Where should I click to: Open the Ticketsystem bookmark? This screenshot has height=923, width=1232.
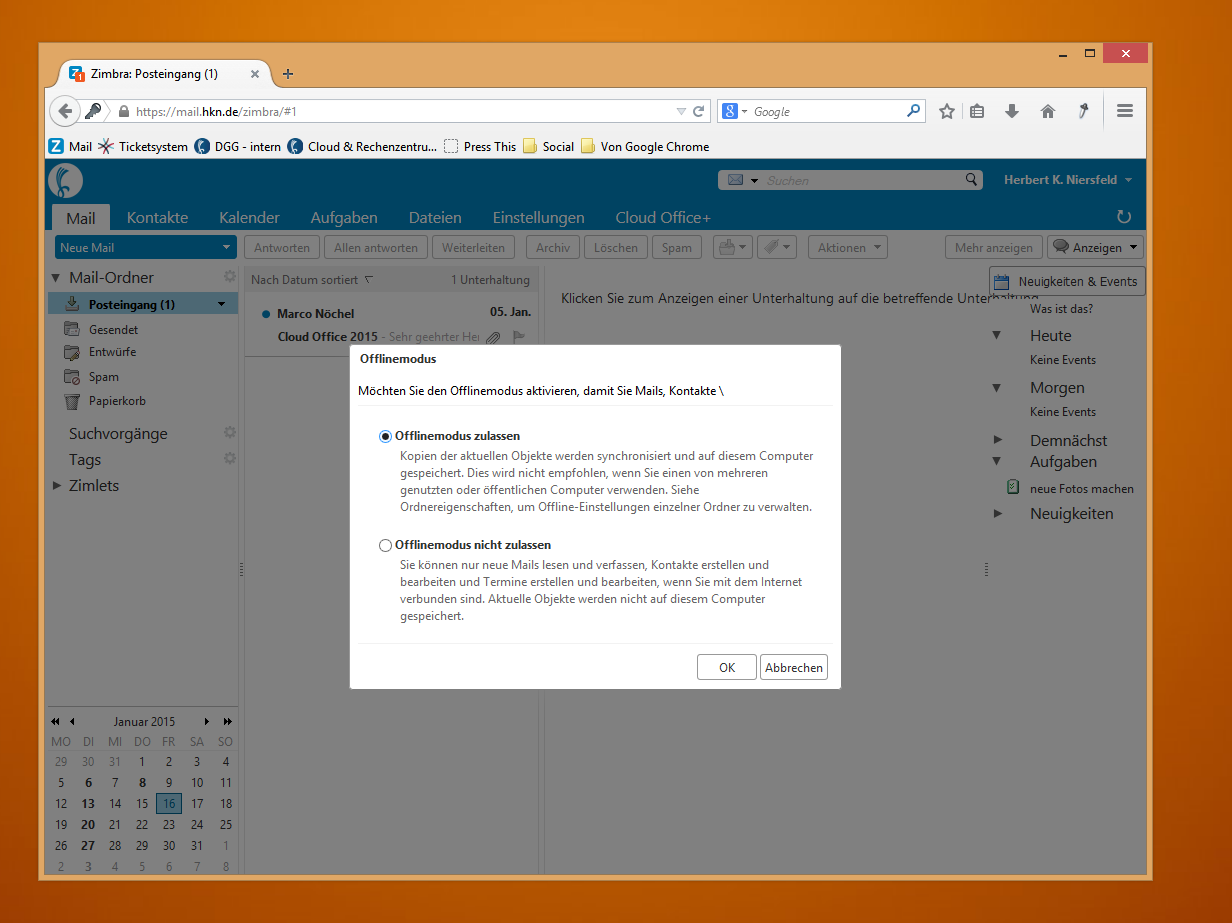tap(143, 146)
